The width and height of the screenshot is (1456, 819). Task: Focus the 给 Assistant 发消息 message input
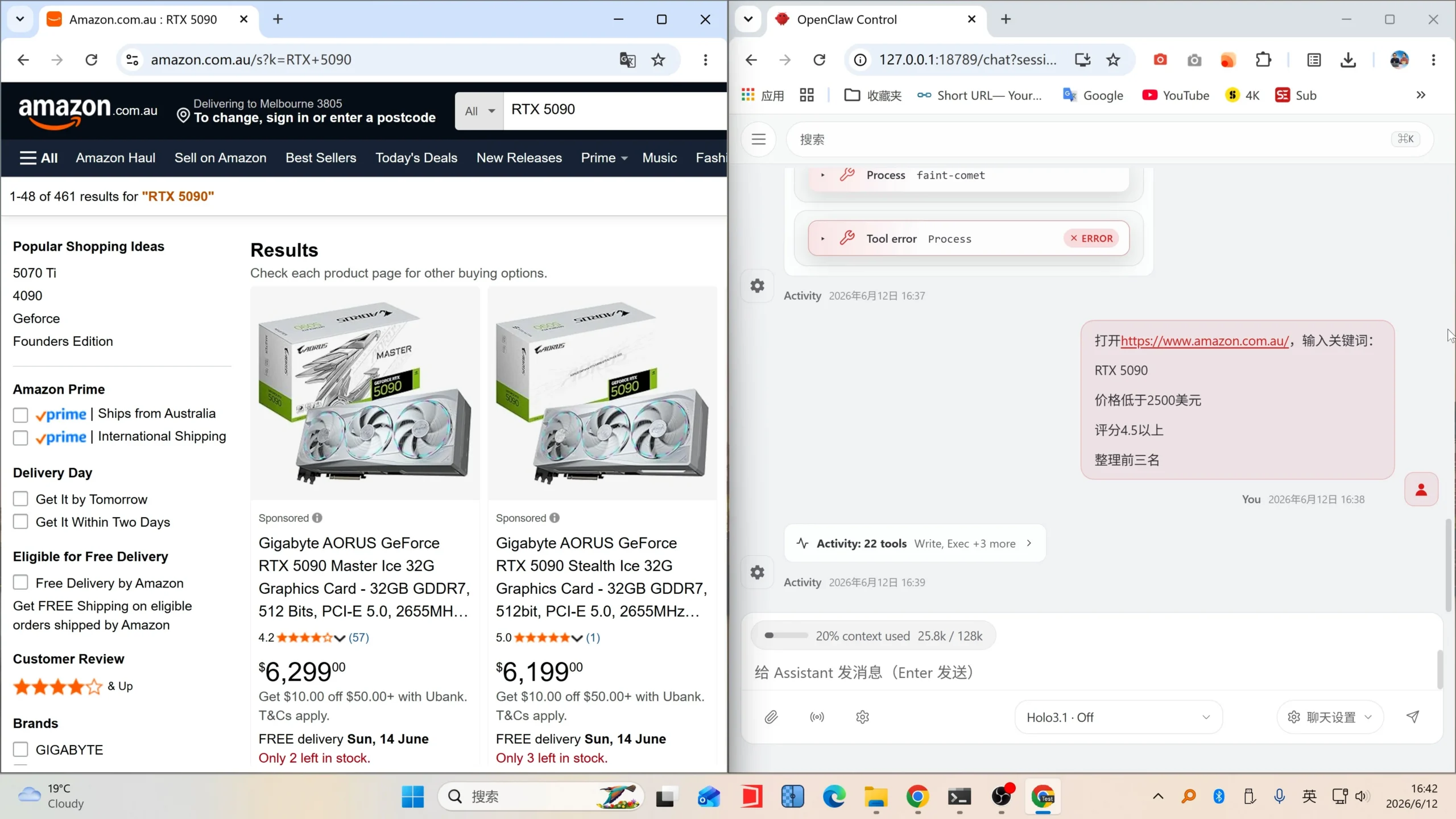pyautogui.click(x=1092, y=673)
